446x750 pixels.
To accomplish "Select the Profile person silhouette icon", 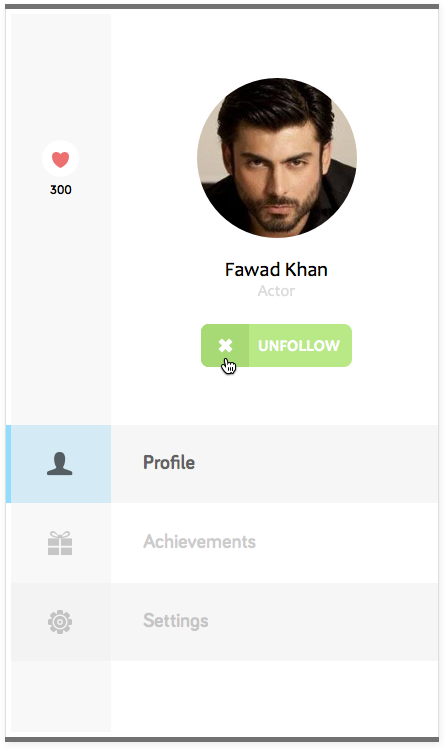I will [x=60, y=463].
